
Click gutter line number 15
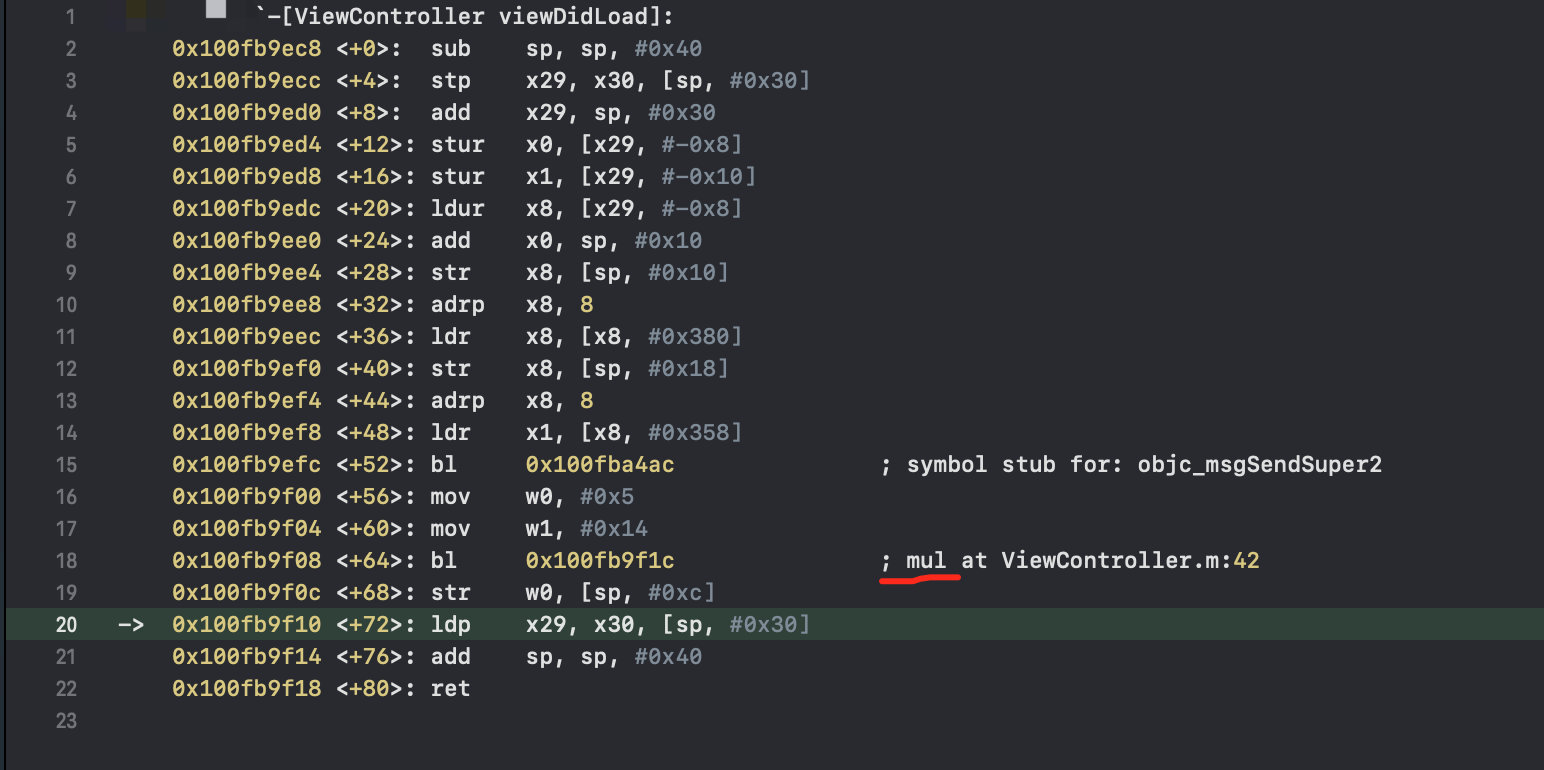[x=65, y=465]
